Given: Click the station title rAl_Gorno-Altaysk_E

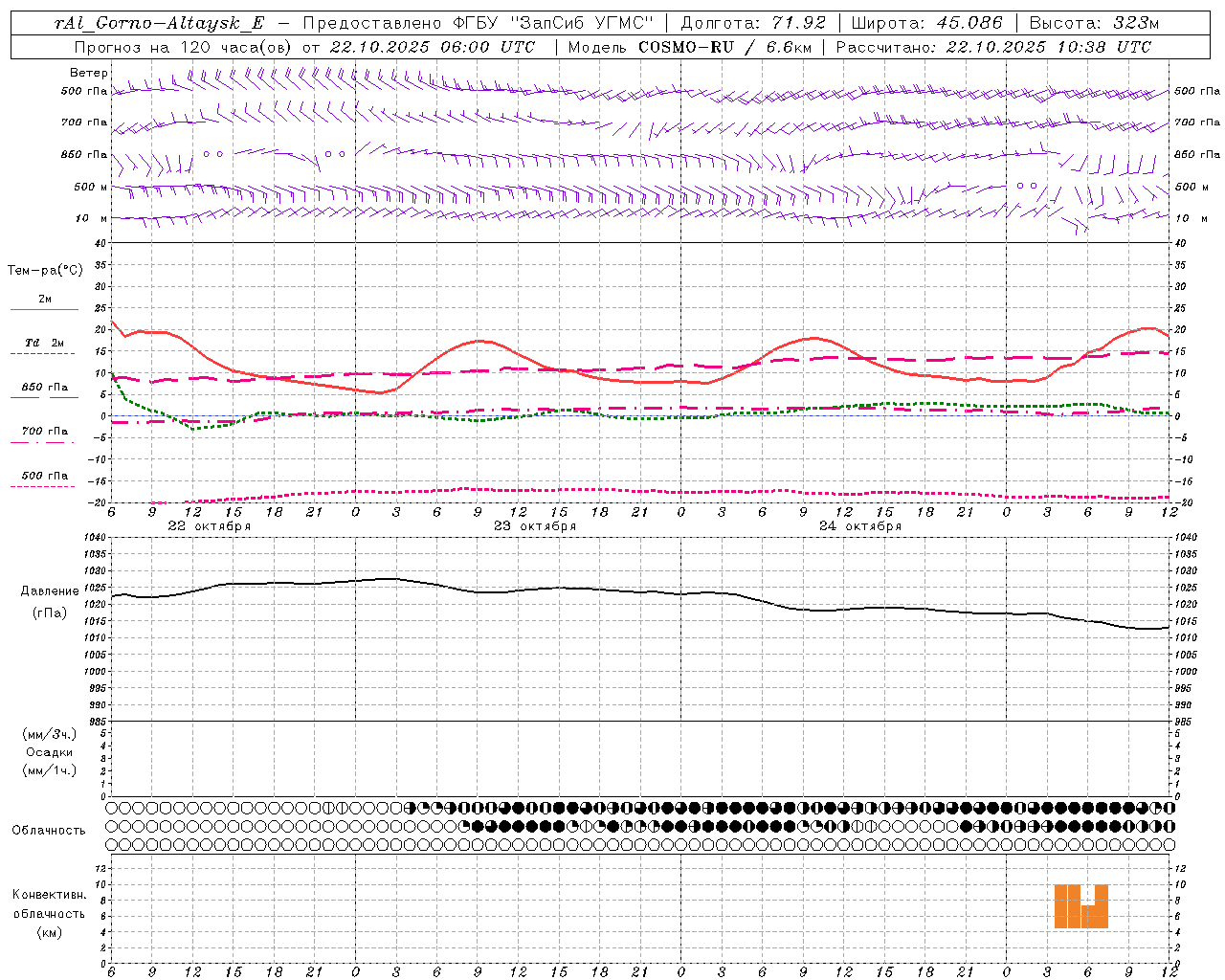Looking at the screenshot, I should click(160, 23).
